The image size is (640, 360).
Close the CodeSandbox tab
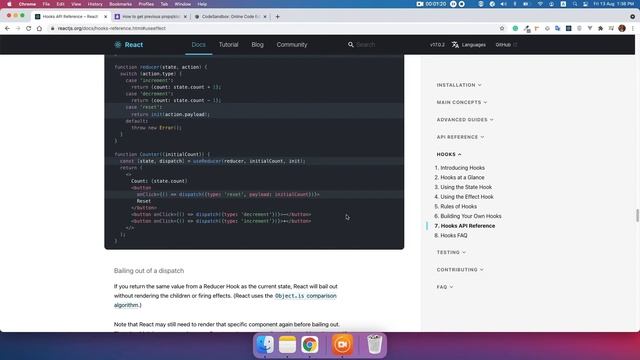click(265, 16)
